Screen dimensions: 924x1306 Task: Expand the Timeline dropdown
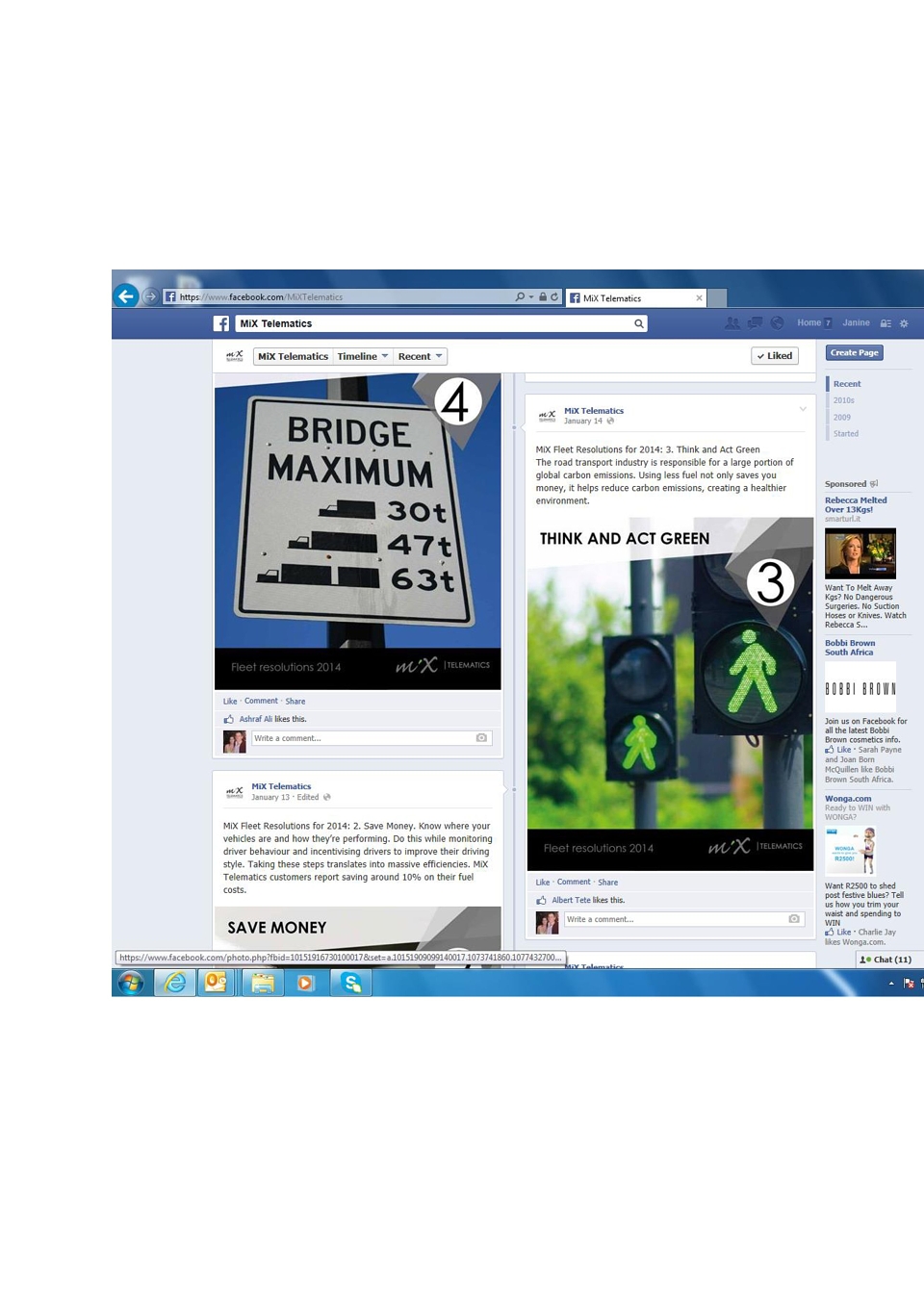363,356
